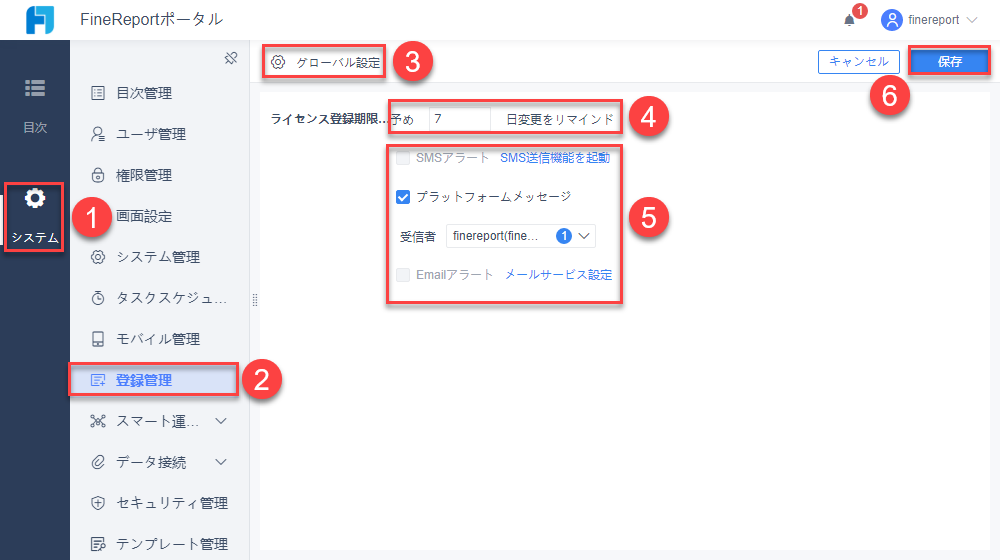
Task: Select the グローバル設定 tab
Action: 325,62
